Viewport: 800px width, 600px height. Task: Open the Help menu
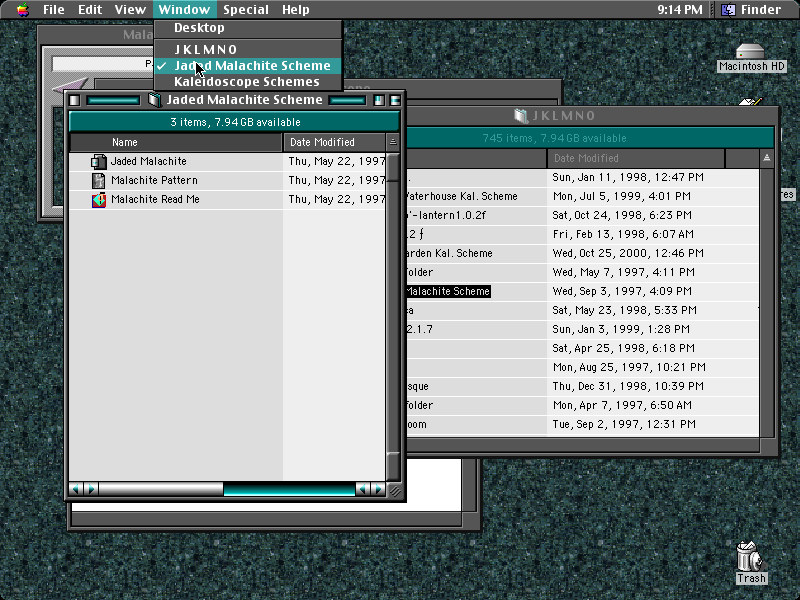click(x=295, y=10)
